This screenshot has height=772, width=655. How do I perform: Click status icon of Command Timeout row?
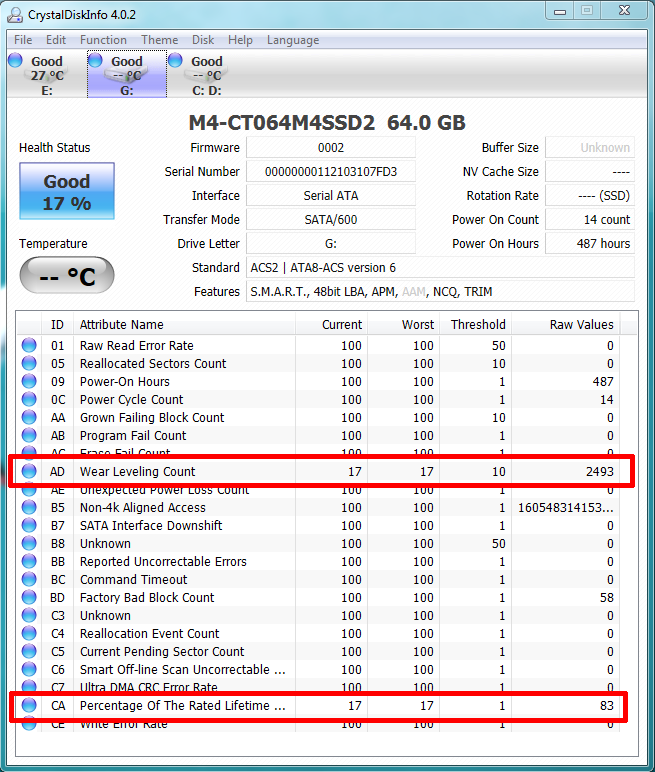pos(29,579)
